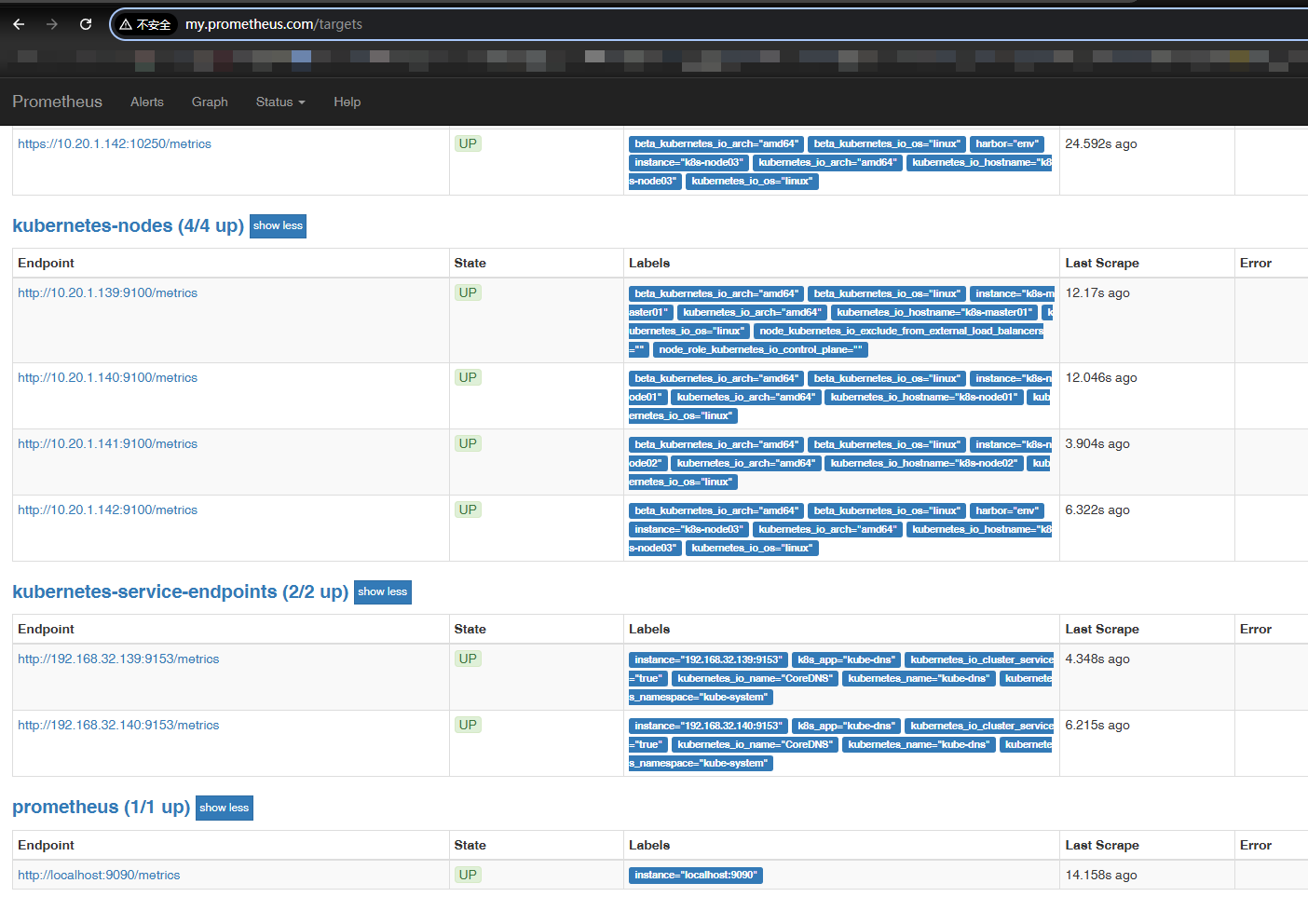1308x924 pixels.
Task: Click UP state badge for 10.20.1.139:9100
Action: (468, 292)
